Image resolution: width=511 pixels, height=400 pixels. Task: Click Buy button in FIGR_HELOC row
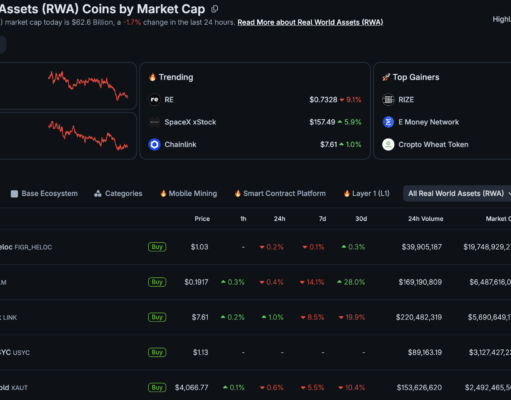[x=157, y=247]
